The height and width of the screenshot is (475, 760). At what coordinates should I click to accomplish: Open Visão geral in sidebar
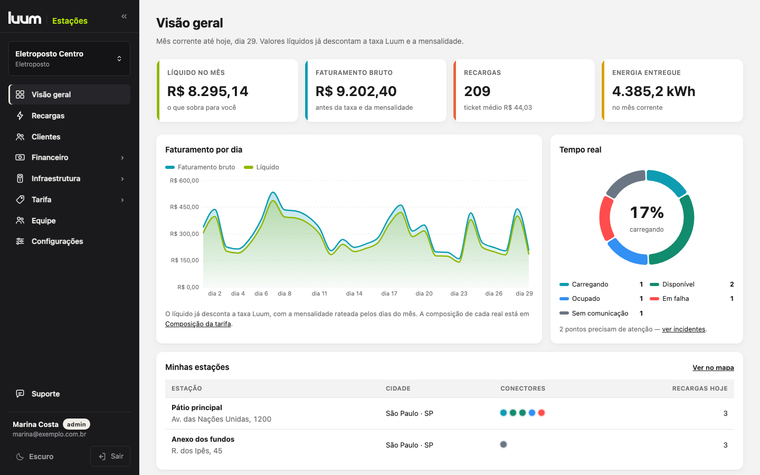click(x=69, y=95)
